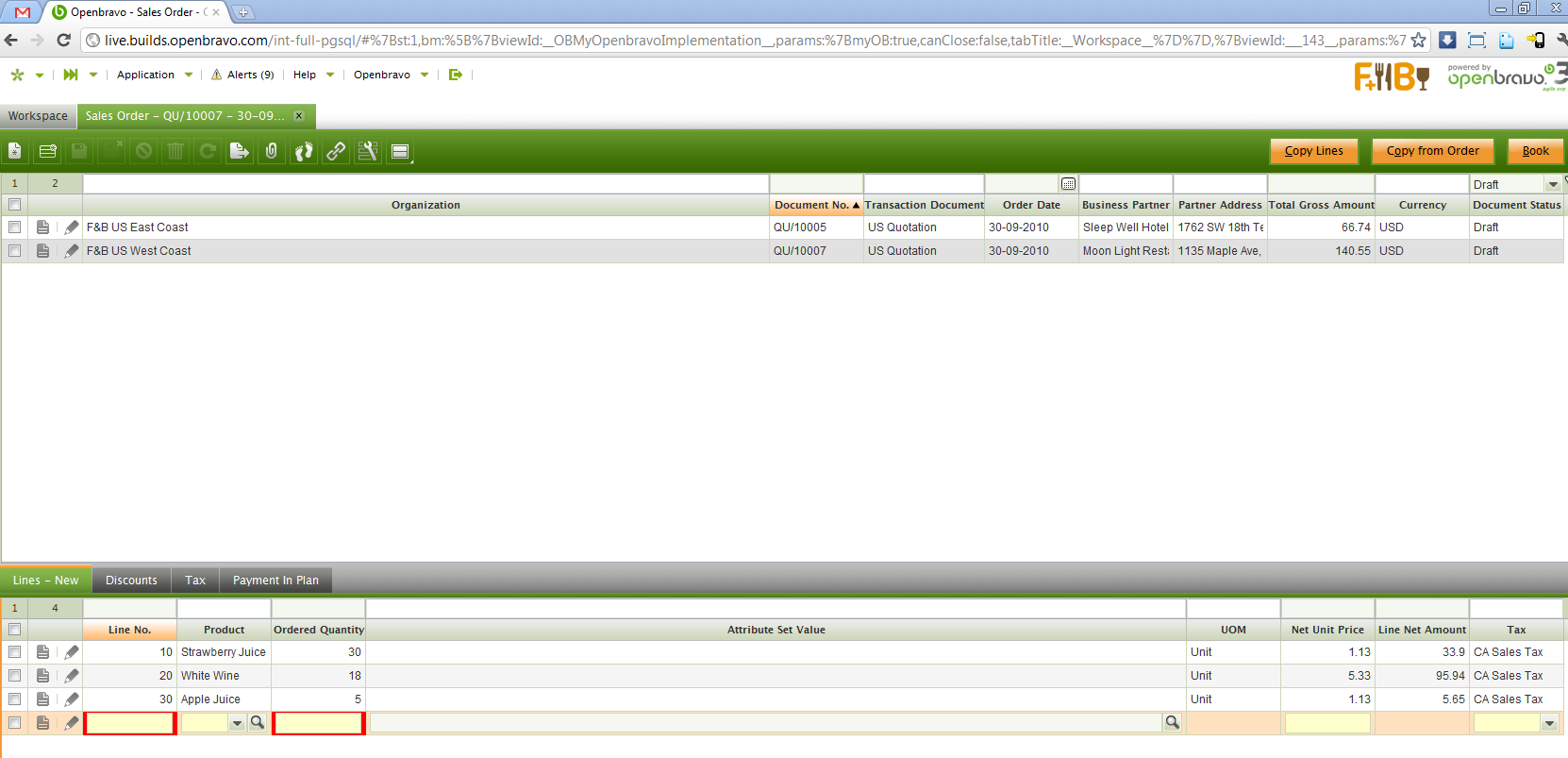
Task: Click the Line No. field in new line
Action: [129, 723]
